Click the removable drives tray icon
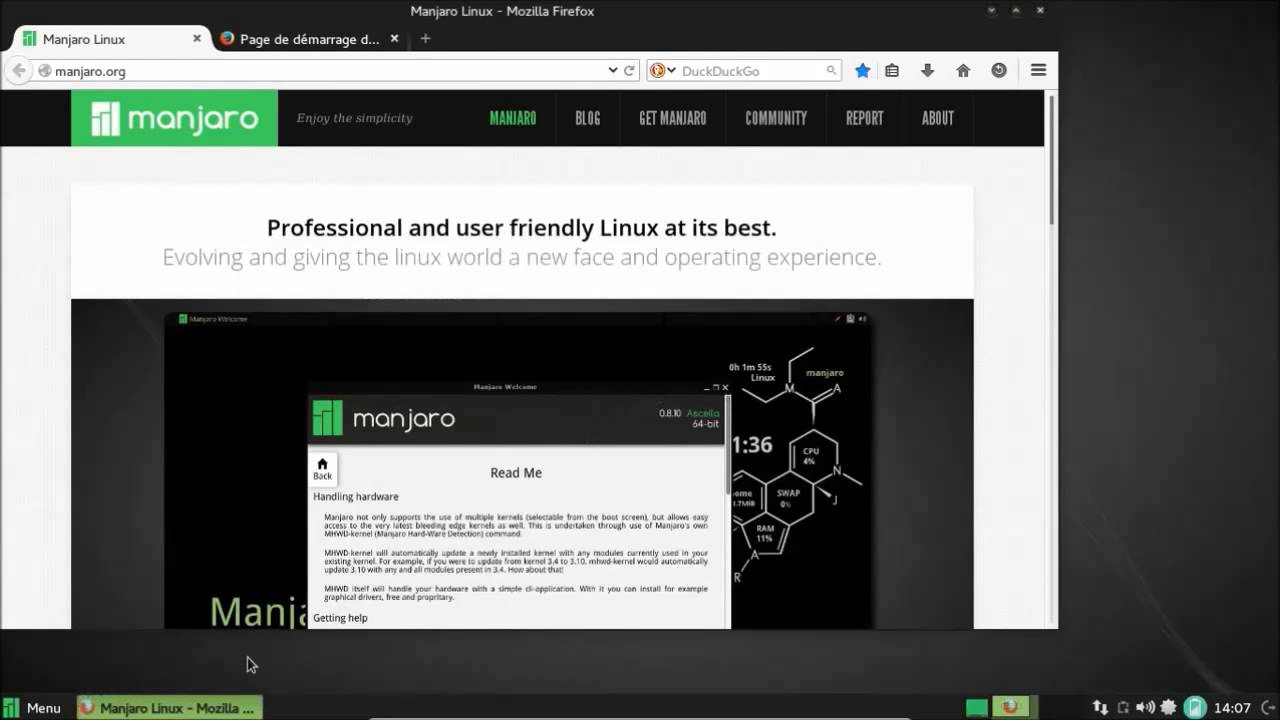The height and width of the screenshot is (720, 1280). coord(1123,707)
